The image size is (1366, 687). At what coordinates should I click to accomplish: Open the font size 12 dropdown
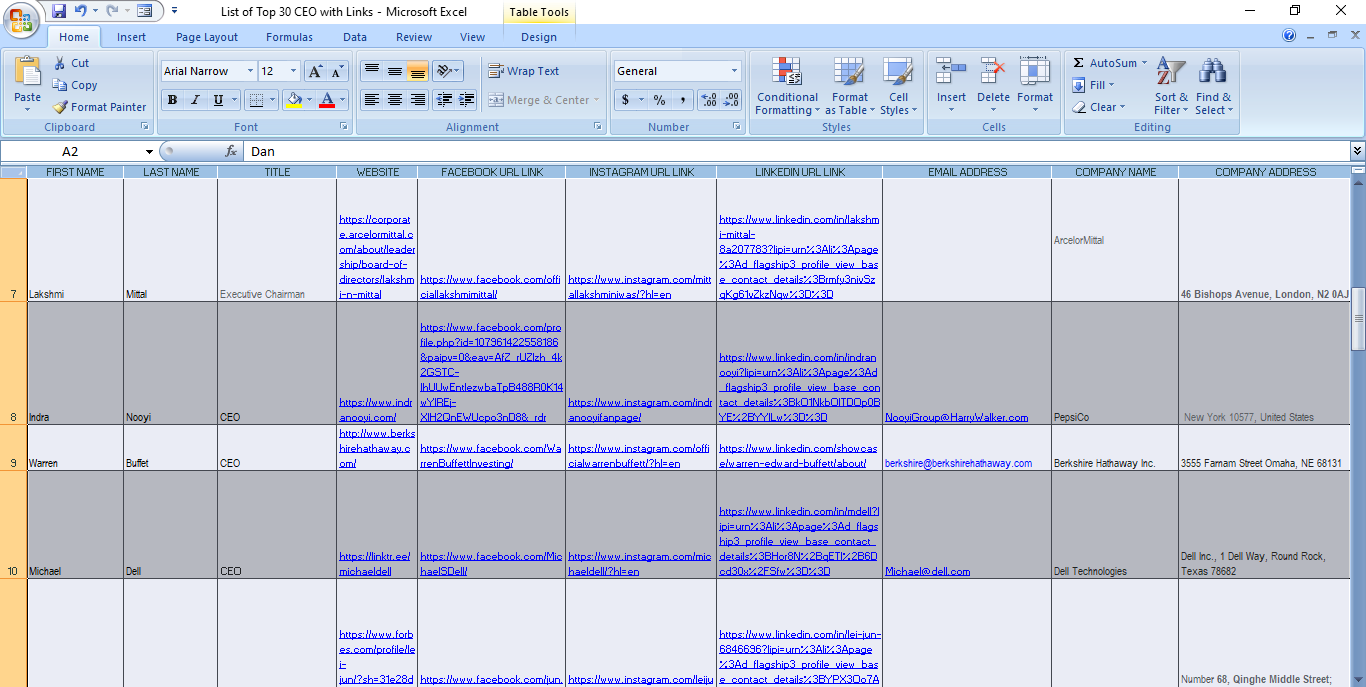pyautogui.click(x=293, y=71)
